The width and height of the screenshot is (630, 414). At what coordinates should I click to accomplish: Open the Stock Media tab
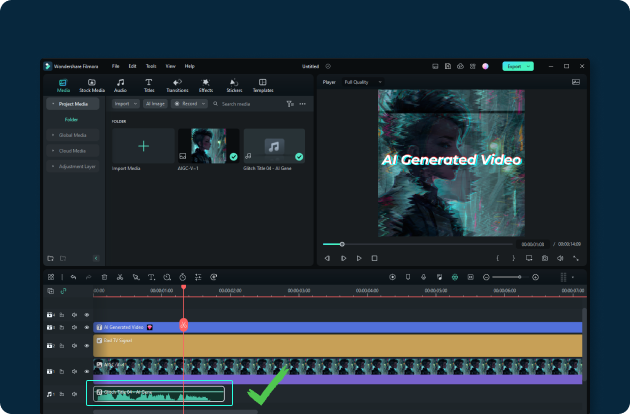coord(92,86)
